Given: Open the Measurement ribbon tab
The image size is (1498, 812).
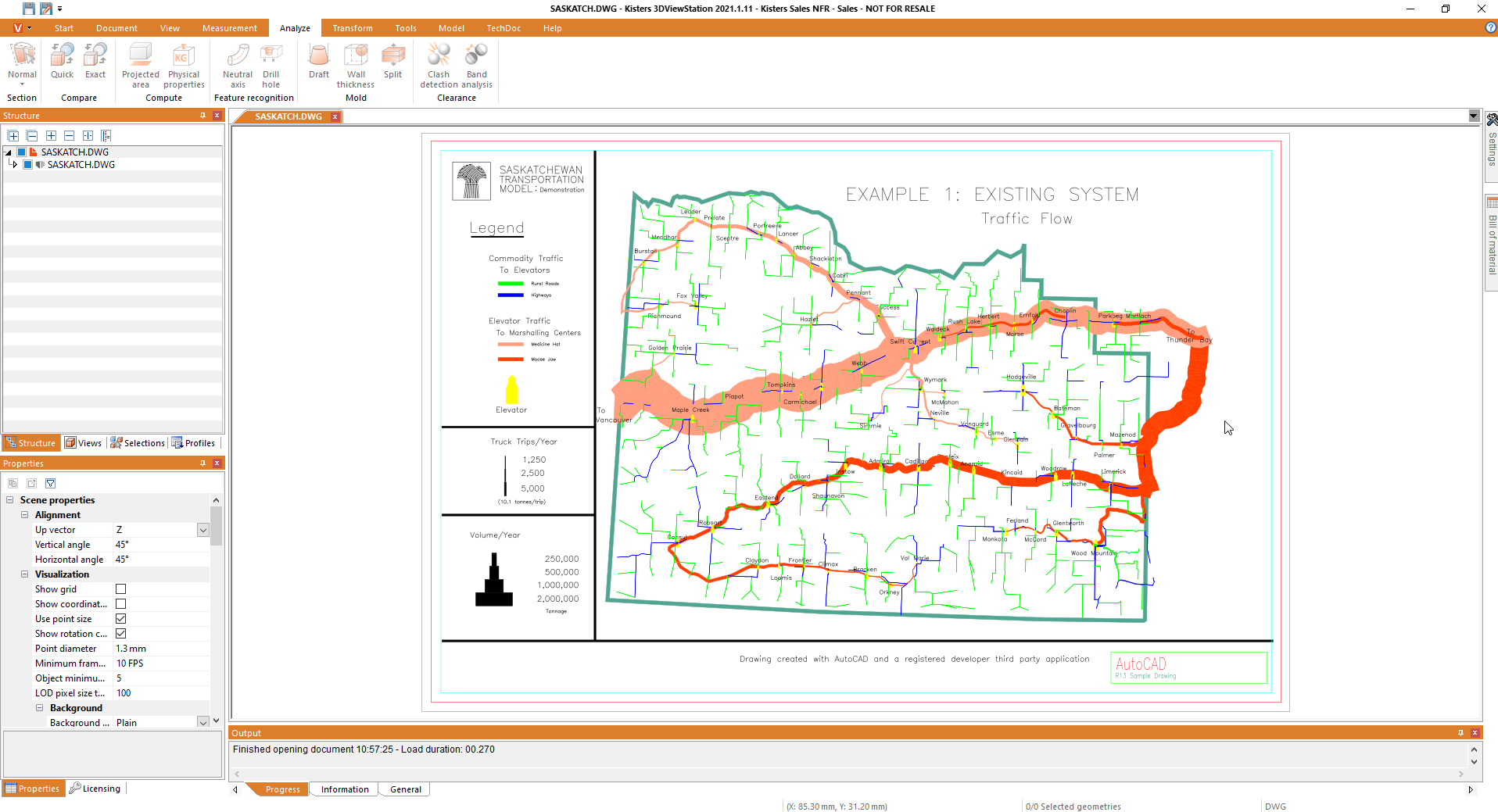Looking at the screenshot, I should (229, 28).
